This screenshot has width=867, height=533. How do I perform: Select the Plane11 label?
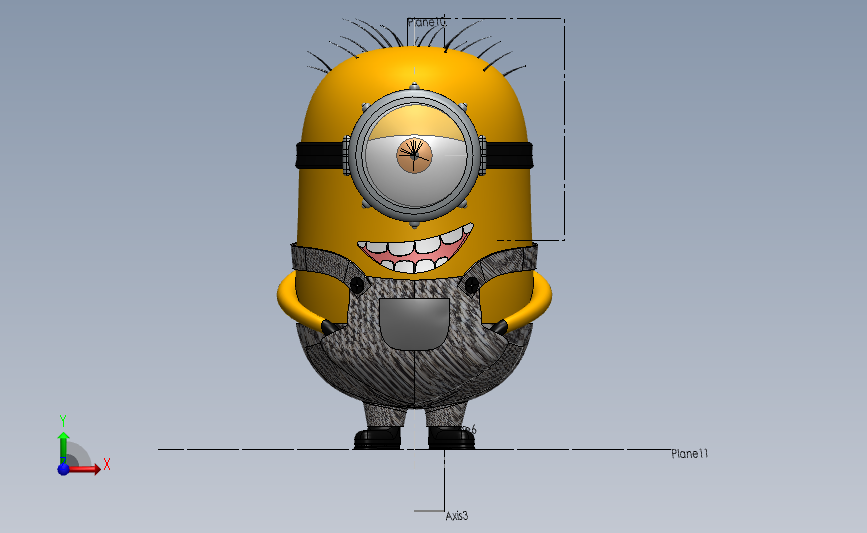[690, 454]
